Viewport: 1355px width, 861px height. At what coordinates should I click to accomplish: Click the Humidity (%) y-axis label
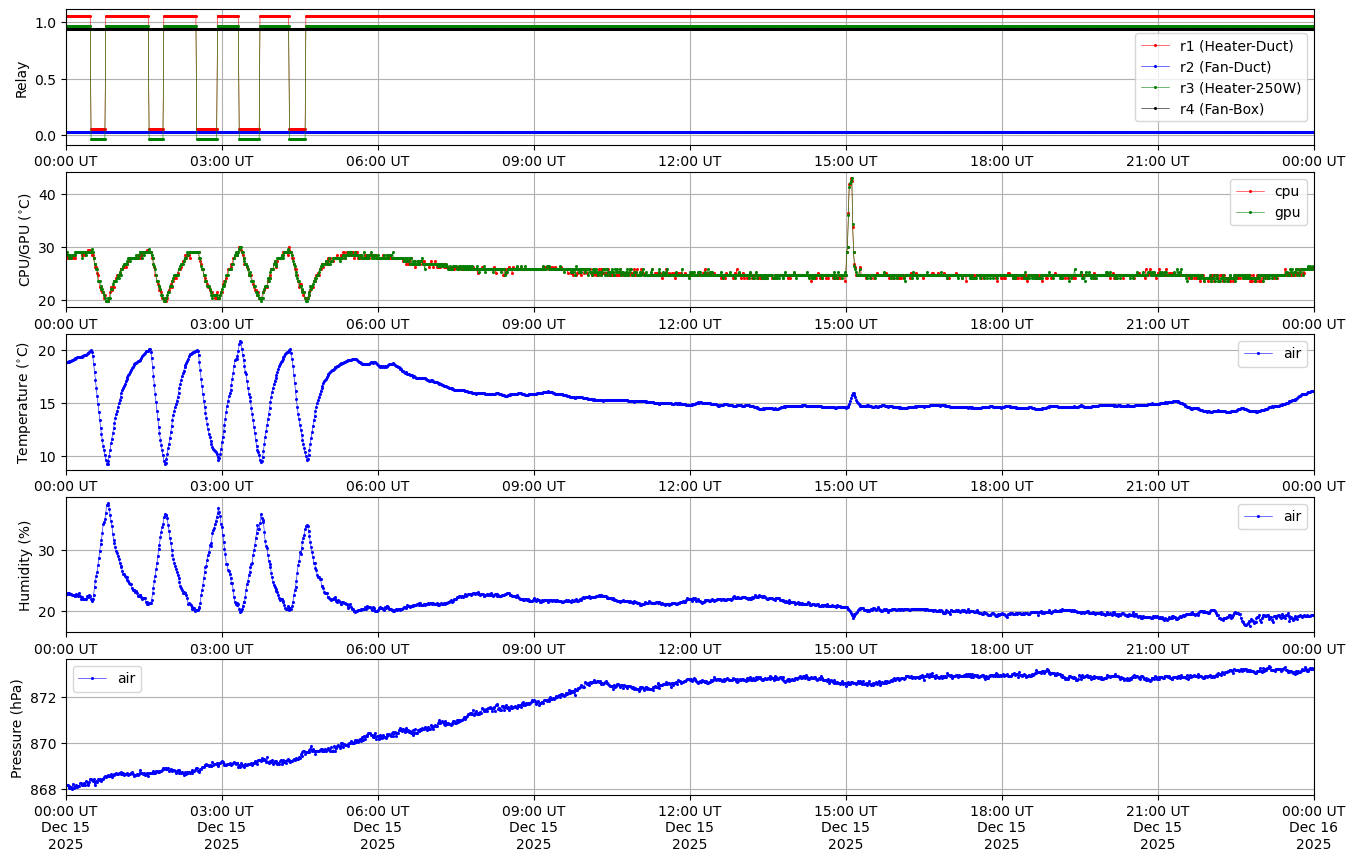coord(25,565)
